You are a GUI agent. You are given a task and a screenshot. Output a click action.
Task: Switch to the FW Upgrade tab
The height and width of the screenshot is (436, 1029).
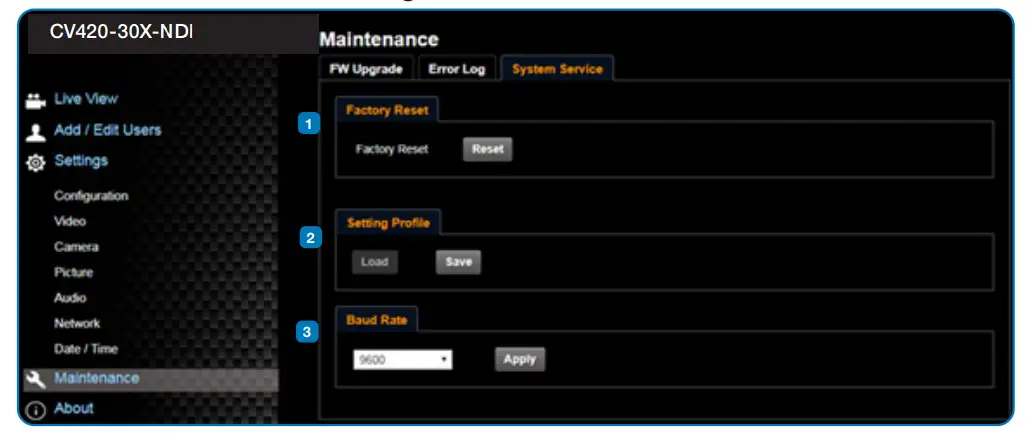(x=367, y=69)
